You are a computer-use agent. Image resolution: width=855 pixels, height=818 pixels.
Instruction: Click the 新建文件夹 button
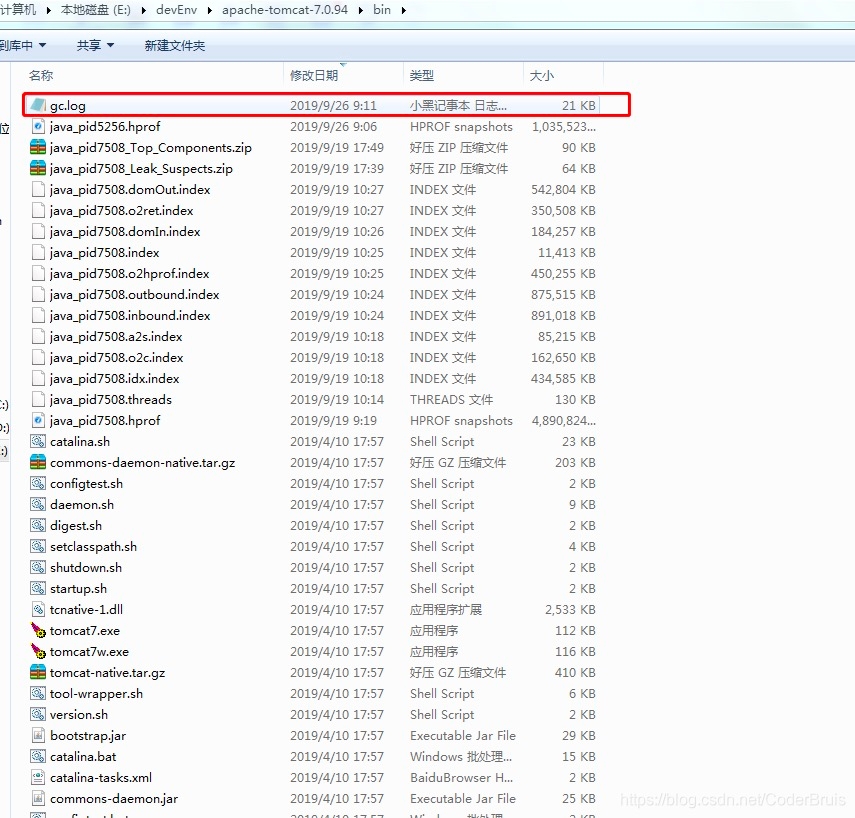pos(174,45)
